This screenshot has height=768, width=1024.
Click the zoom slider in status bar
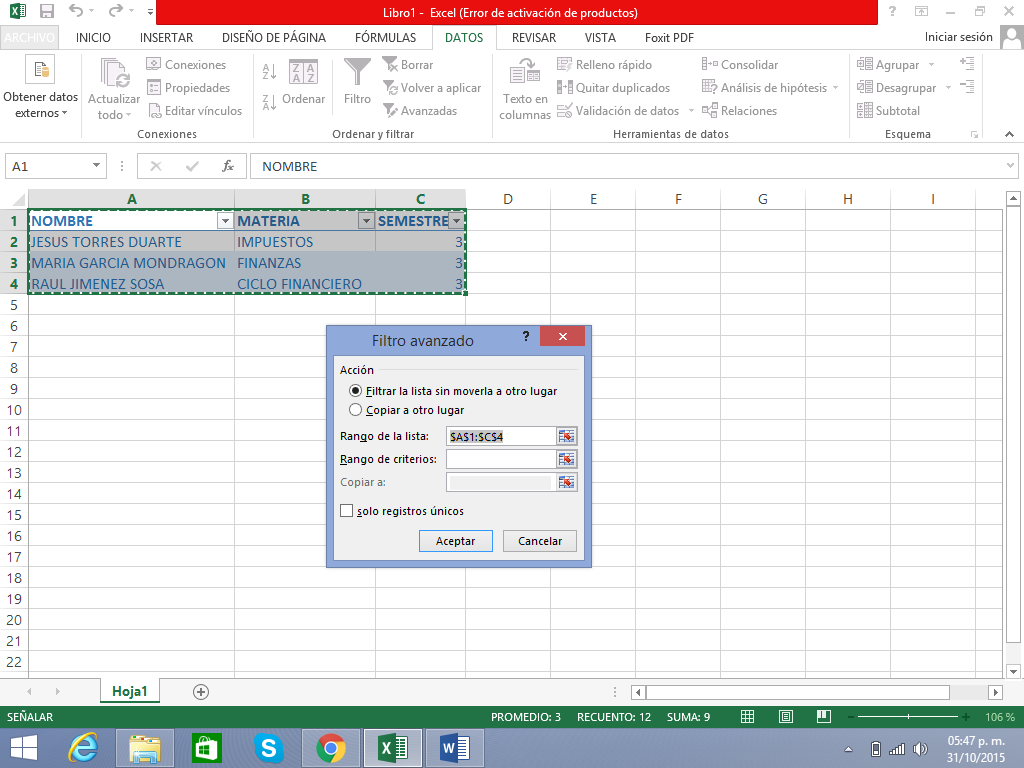click(x=908, y=717)
